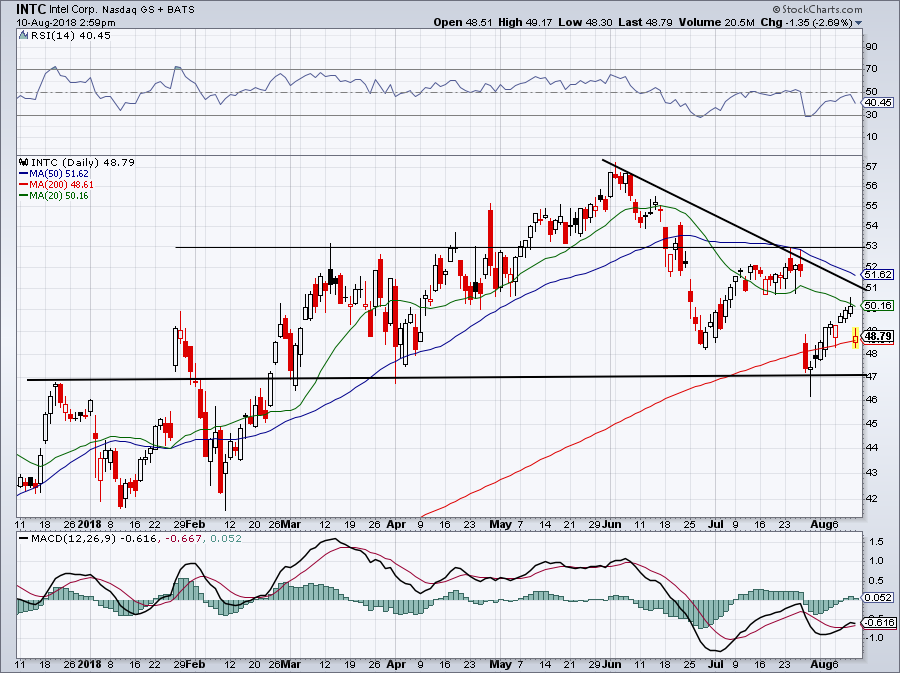Click the Low 48.30 header value
This screenshot has height=673, width=900.
pos(585,22)
